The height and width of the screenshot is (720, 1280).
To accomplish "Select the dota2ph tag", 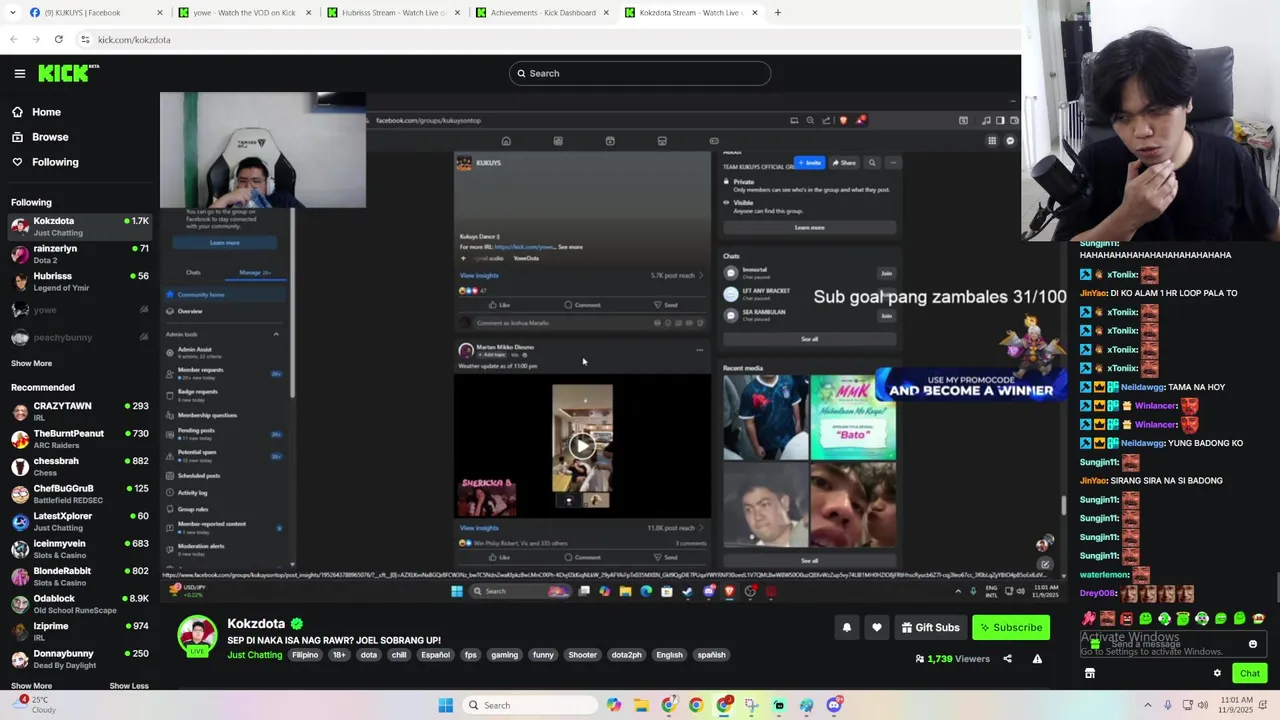I will [x=626, y=655].
